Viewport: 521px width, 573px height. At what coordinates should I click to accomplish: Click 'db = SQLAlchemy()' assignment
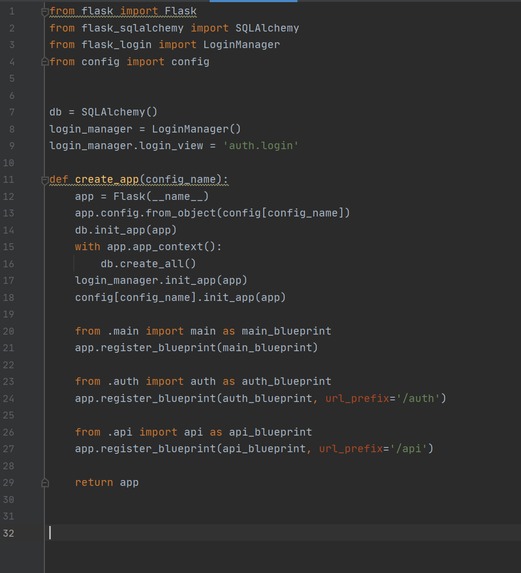(x=103, y=112)
